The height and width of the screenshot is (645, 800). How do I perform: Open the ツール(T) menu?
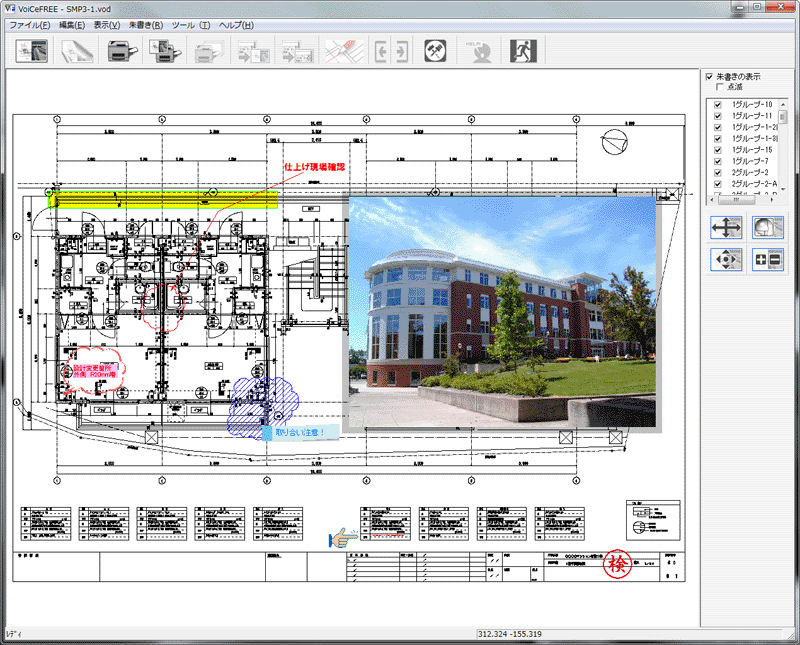tap(190, 24)
